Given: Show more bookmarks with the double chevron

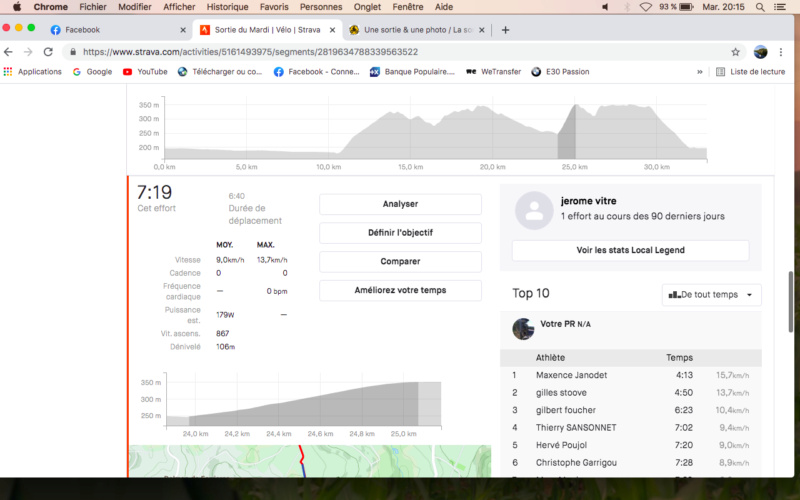Looking at the screenshot, I should [699, 72].
